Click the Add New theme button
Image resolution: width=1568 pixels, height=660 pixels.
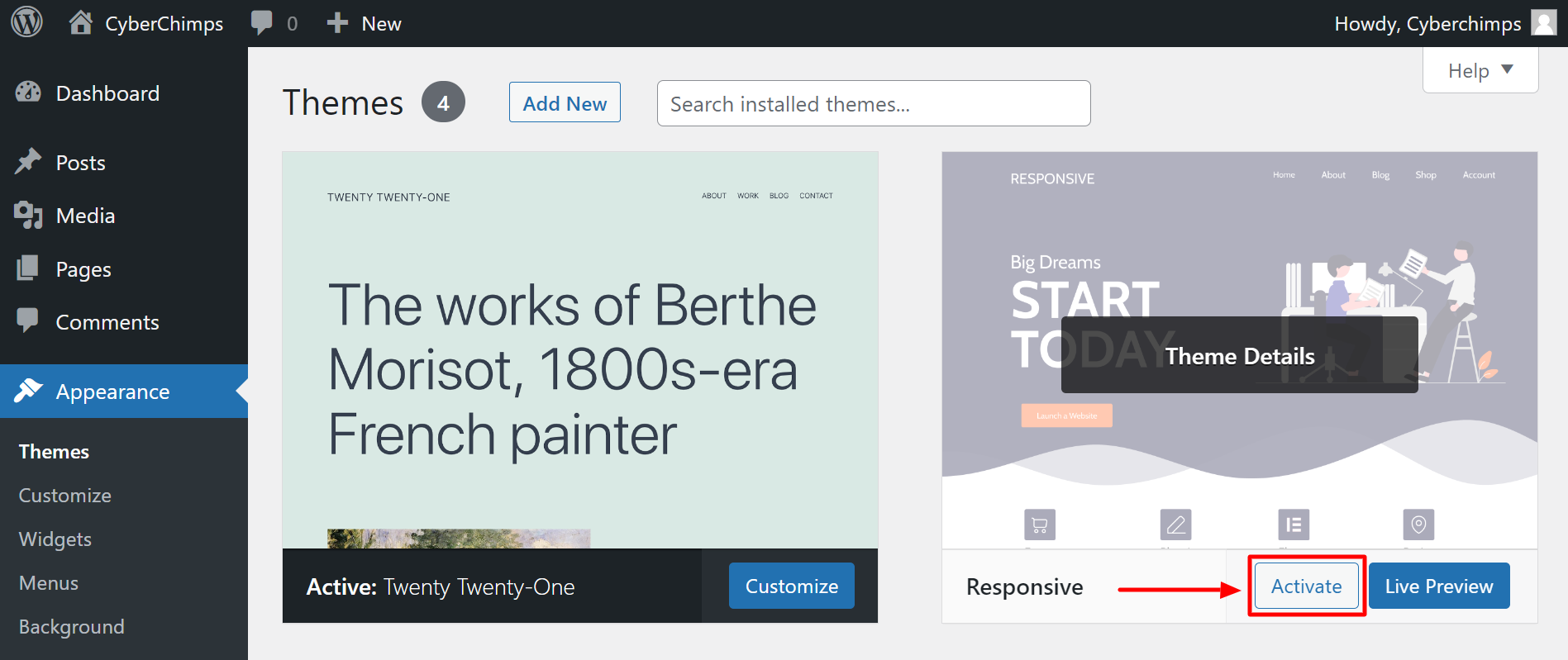[x=565, y=102]
